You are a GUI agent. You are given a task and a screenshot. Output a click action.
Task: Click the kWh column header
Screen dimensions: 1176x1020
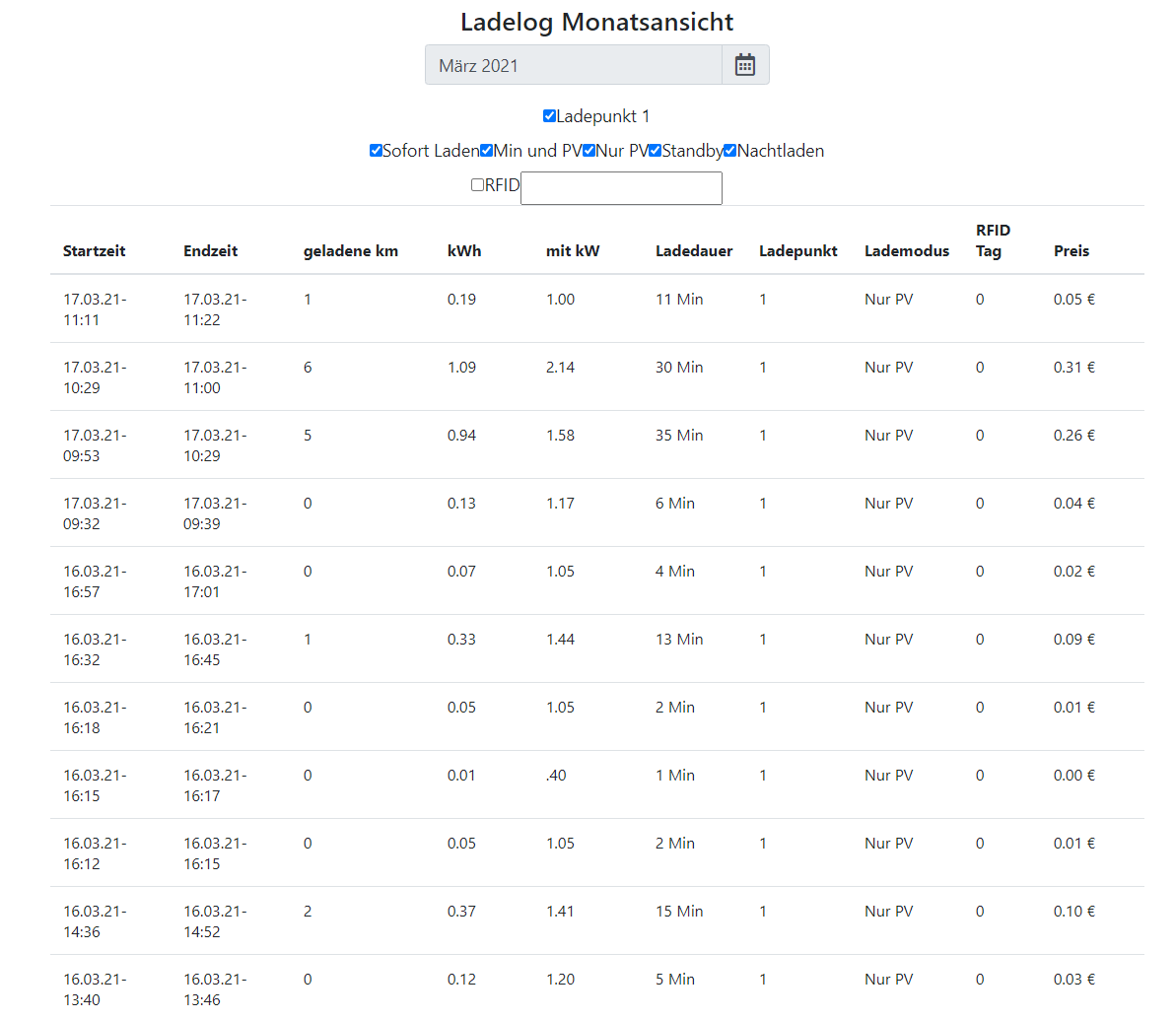pos(464,251)
